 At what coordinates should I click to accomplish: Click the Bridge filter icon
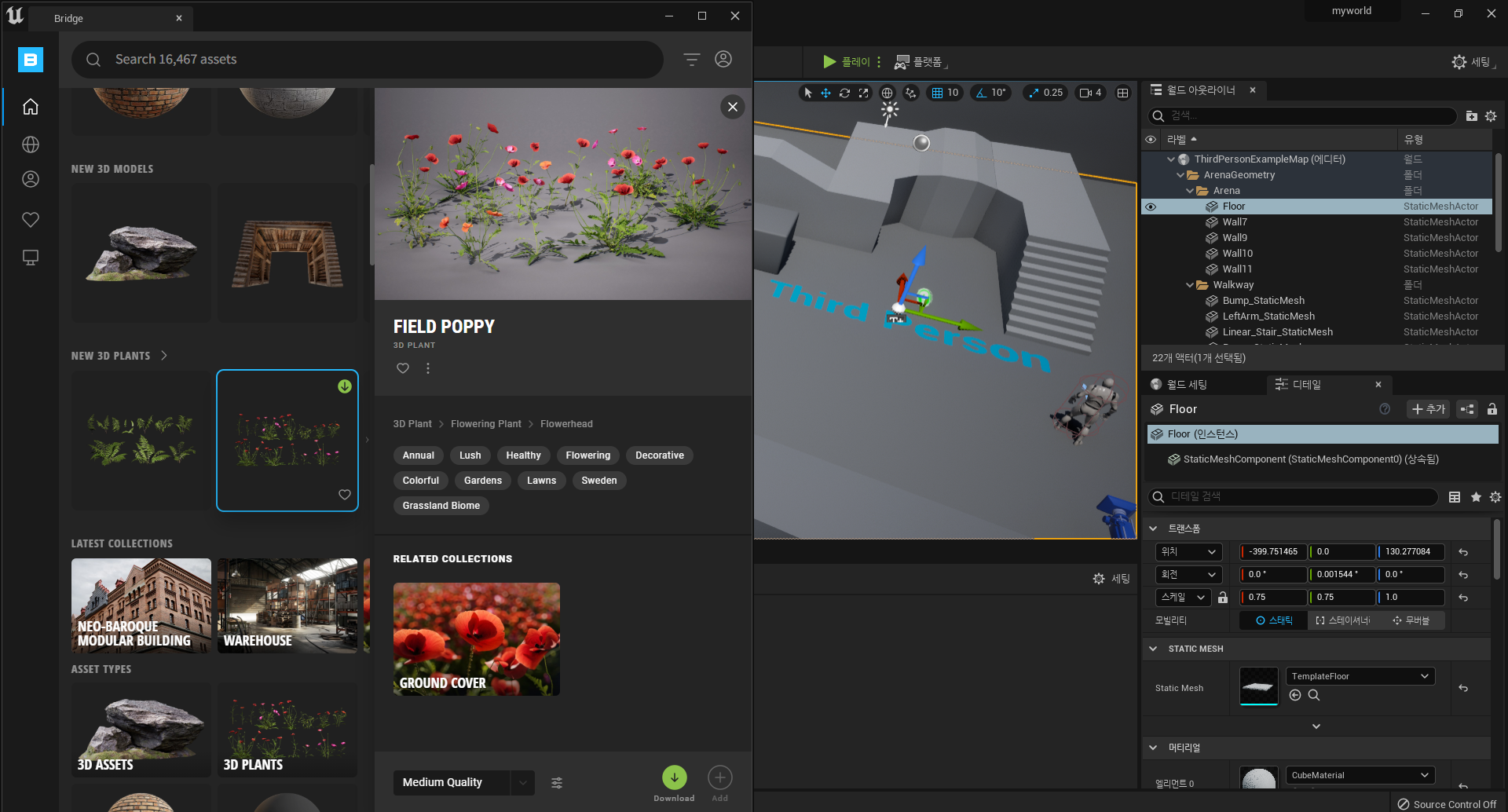pos(691,60)
